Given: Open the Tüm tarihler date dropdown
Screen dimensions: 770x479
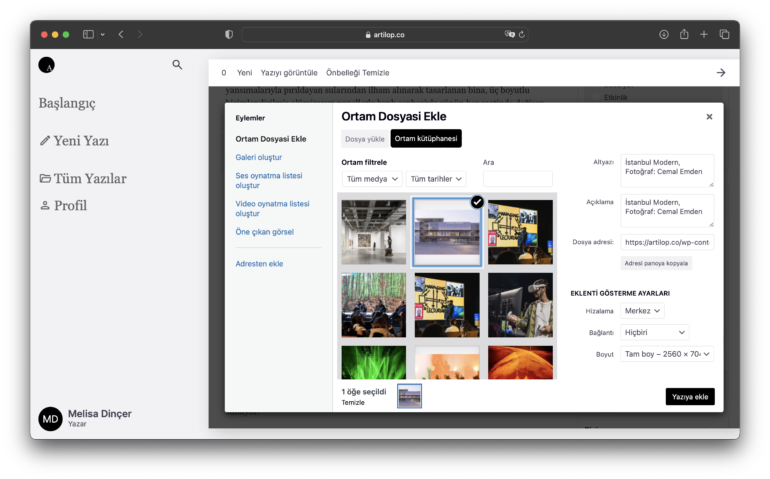Looking at the screenshot, I should tap(436, 179).
